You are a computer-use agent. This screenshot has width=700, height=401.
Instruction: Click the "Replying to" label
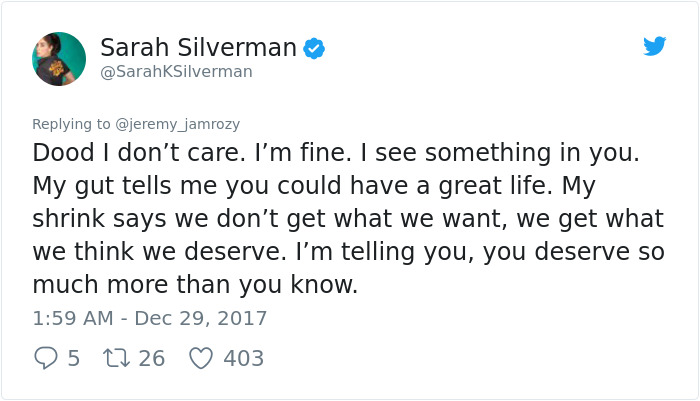[x=71, y=124]
